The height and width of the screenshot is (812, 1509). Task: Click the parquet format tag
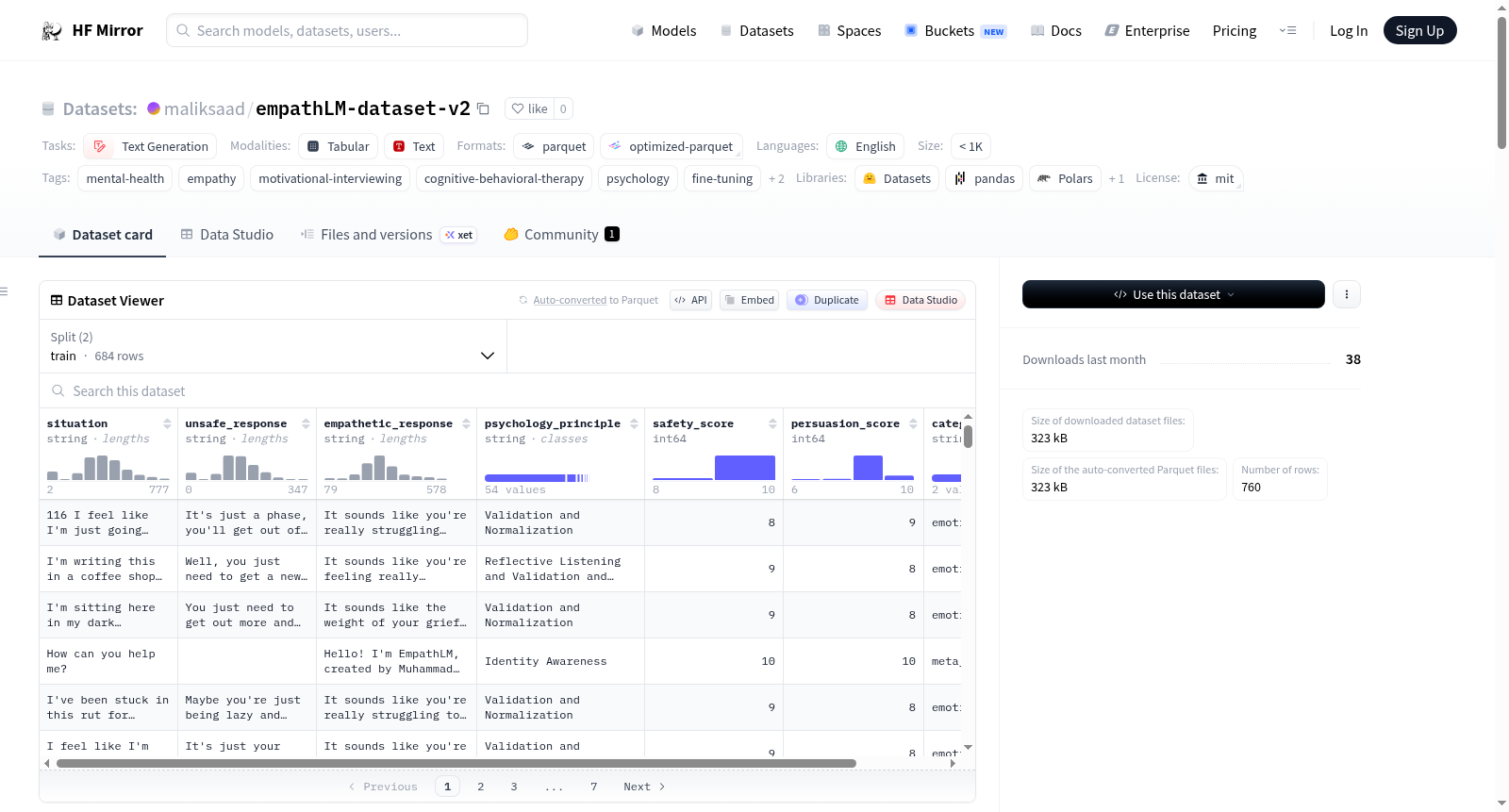tap(554, 146)
